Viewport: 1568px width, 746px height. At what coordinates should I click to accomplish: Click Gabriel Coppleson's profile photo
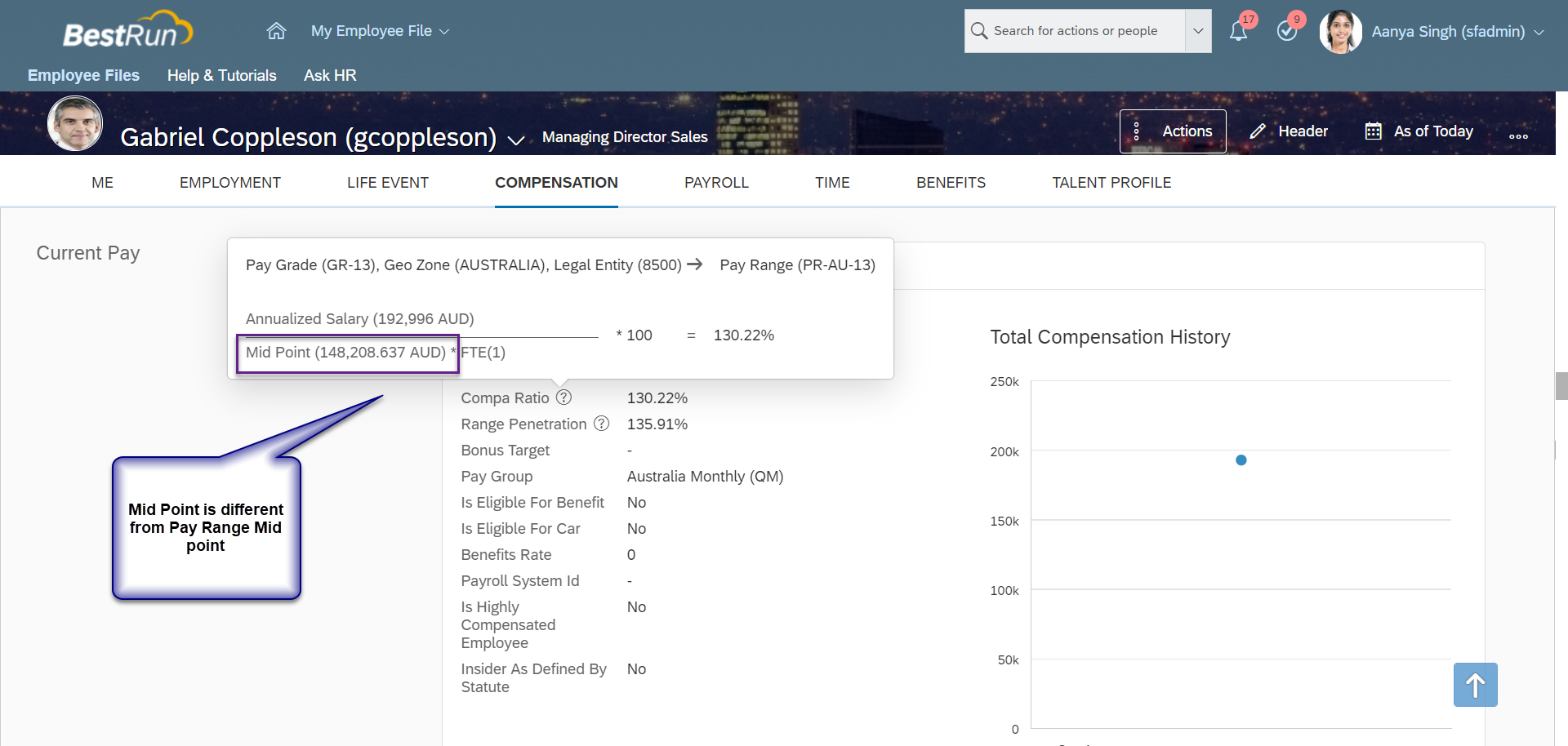(75, 123)
